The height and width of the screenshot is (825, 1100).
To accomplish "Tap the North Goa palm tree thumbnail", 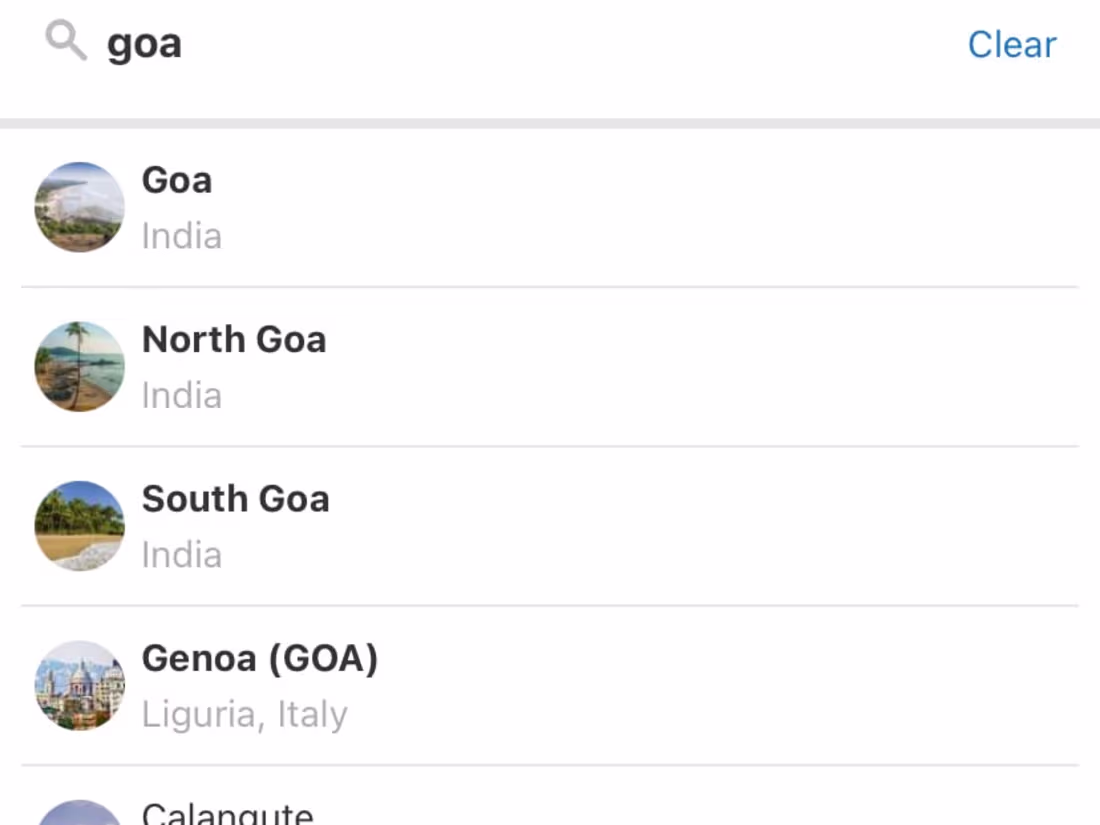I will 80,366.
